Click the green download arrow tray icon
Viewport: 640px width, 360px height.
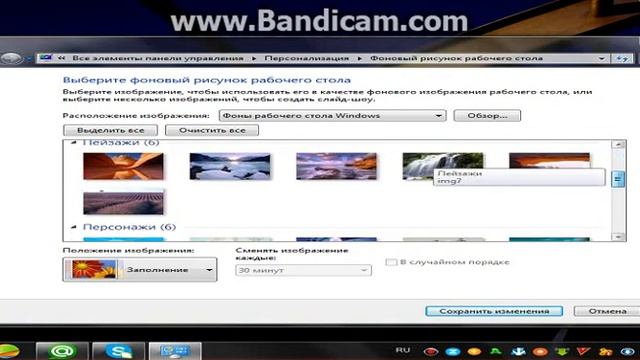tap(562, 351)
